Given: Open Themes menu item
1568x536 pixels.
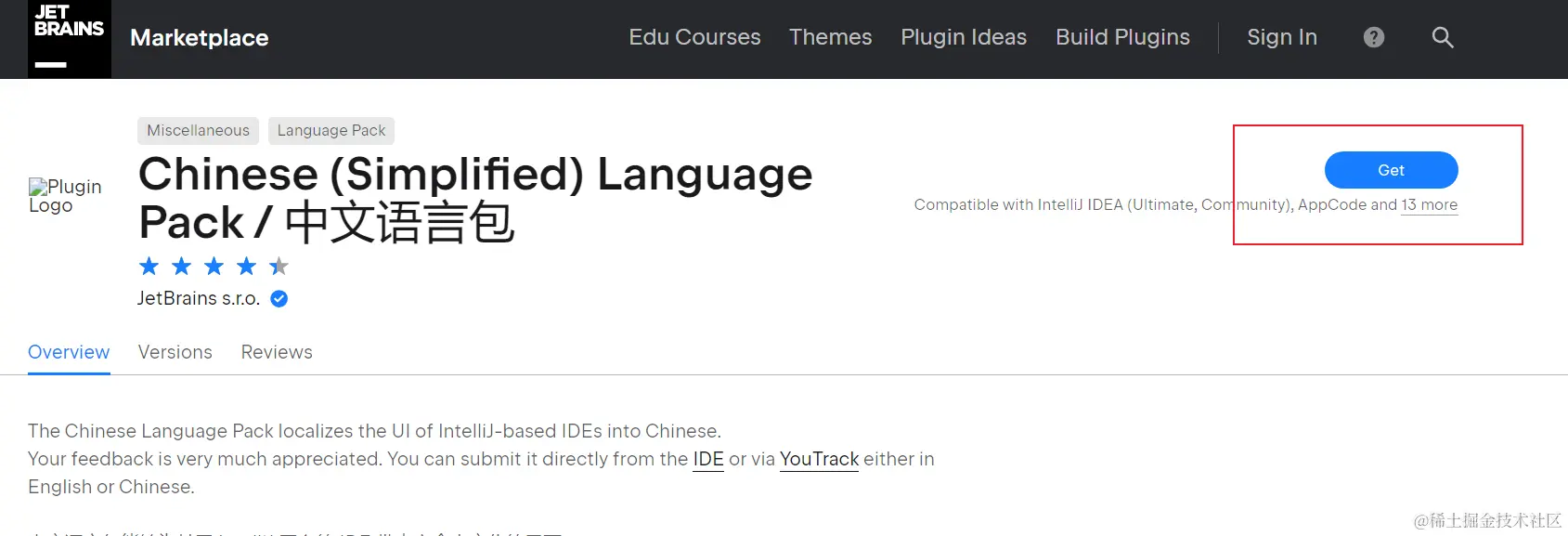Looking at the screenshot, I should click(x=830, y=37).
